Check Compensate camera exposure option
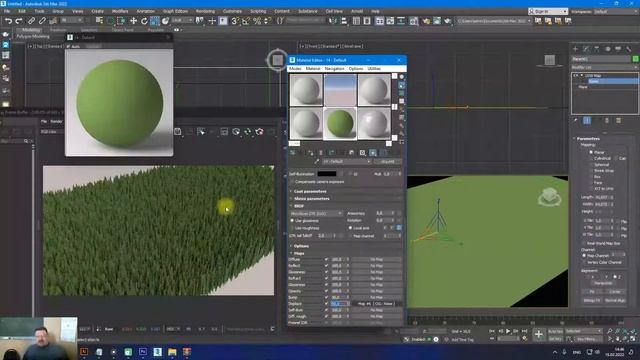640x360 pixels. click(292, 182)
